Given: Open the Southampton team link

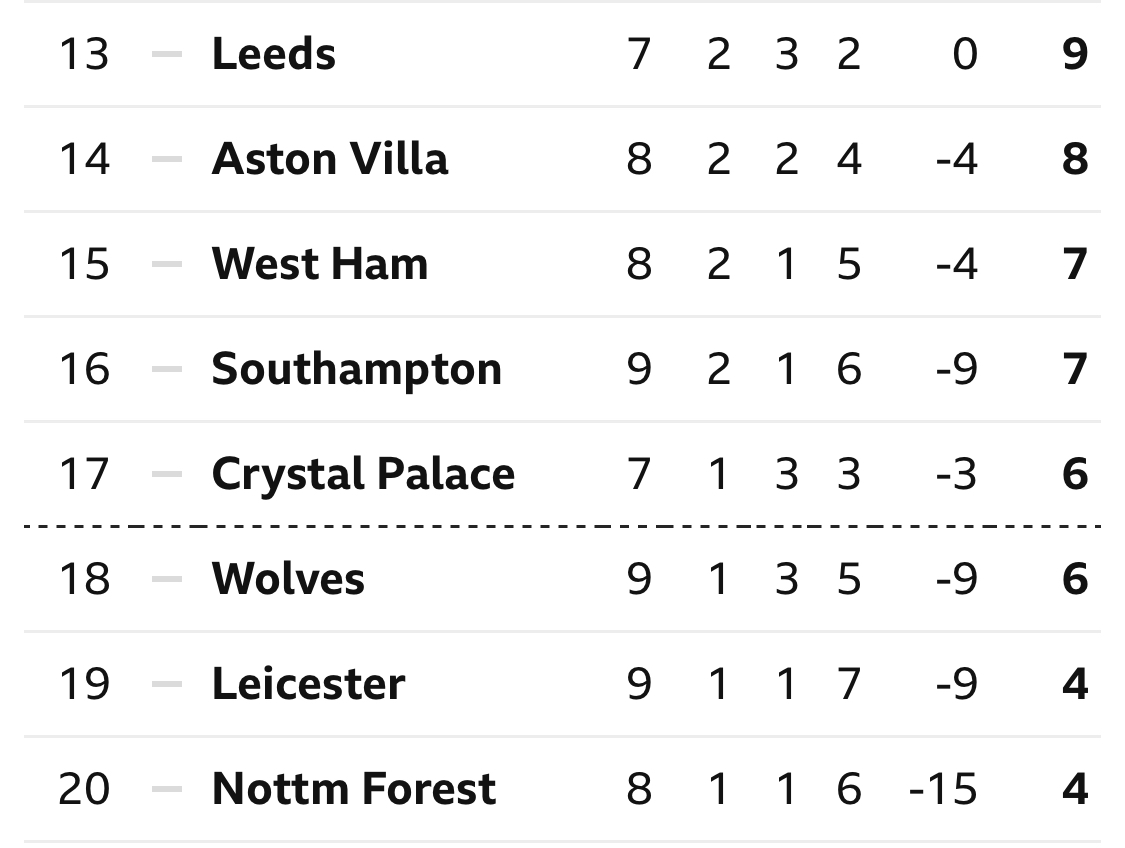Looking at the screenshot, I should point(357,369).
